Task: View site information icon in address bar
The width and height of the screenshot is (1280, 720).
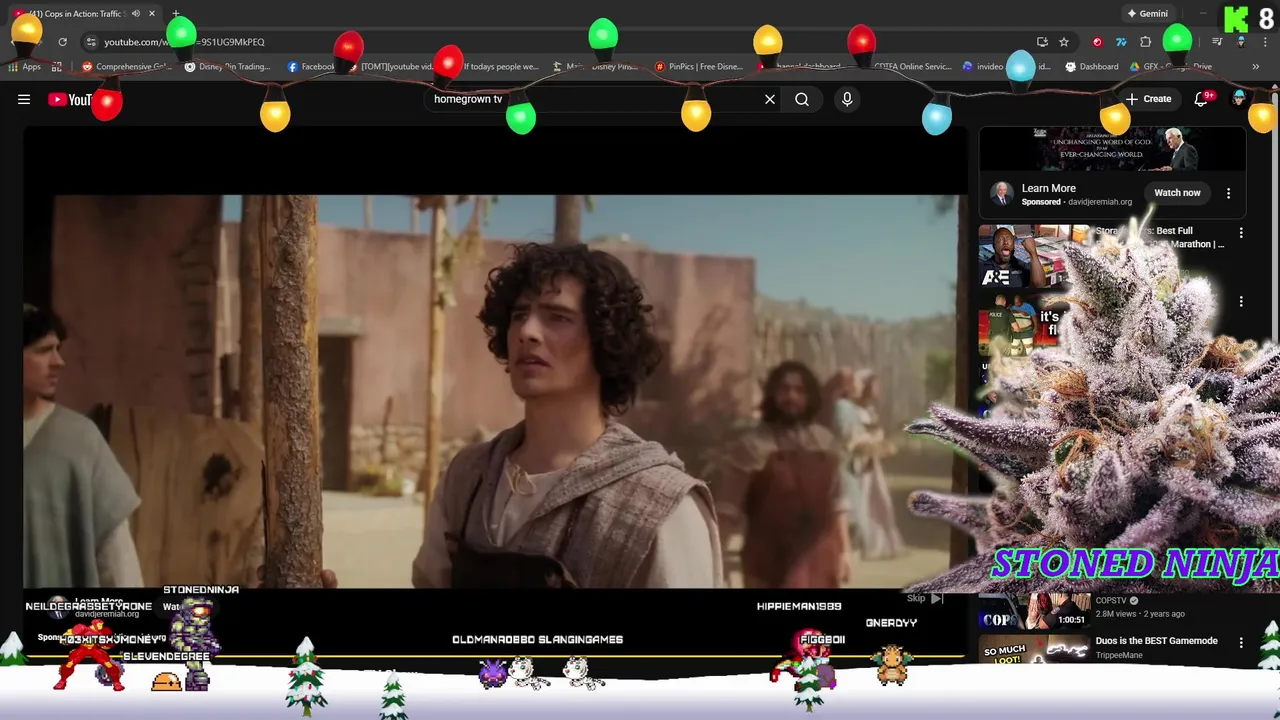Action: (x=91, y=42)
